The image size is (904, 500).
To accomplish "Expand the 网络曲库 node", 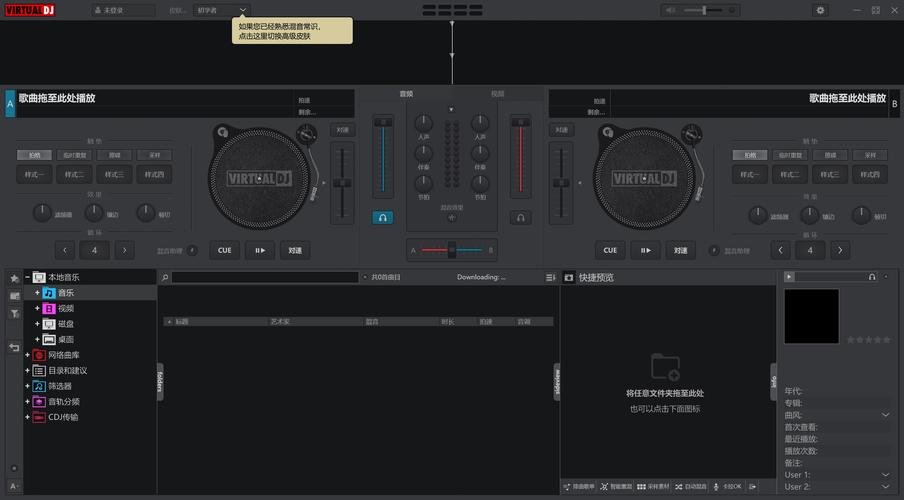I will click(x=27, y=355).
